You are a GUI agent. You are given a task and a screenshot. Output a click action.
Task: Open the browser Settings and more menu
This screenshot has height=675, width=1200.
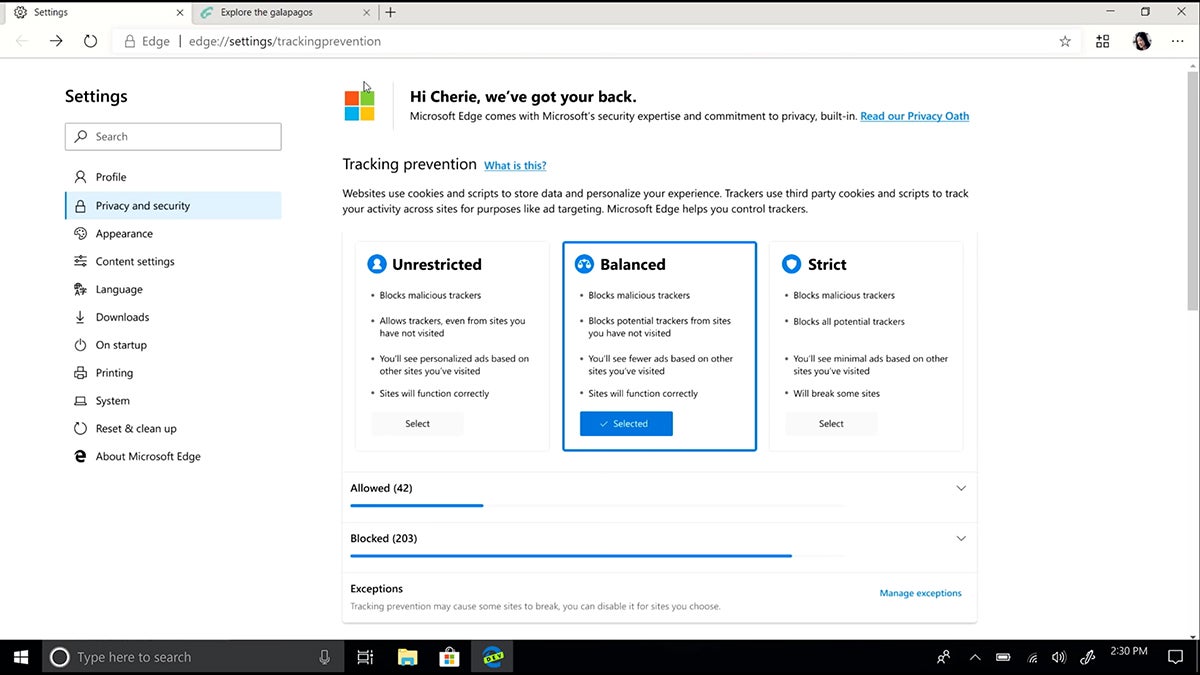[x=1178, y=41]
